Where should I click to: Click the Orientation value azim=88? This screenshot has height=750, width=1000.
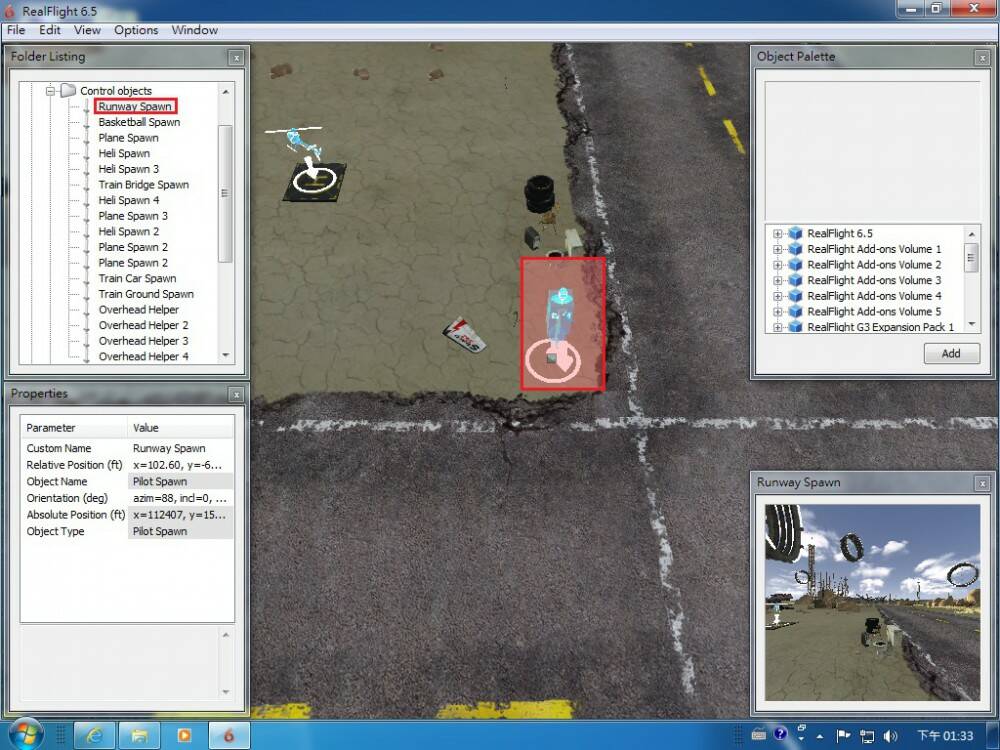[x=180, y=498]
